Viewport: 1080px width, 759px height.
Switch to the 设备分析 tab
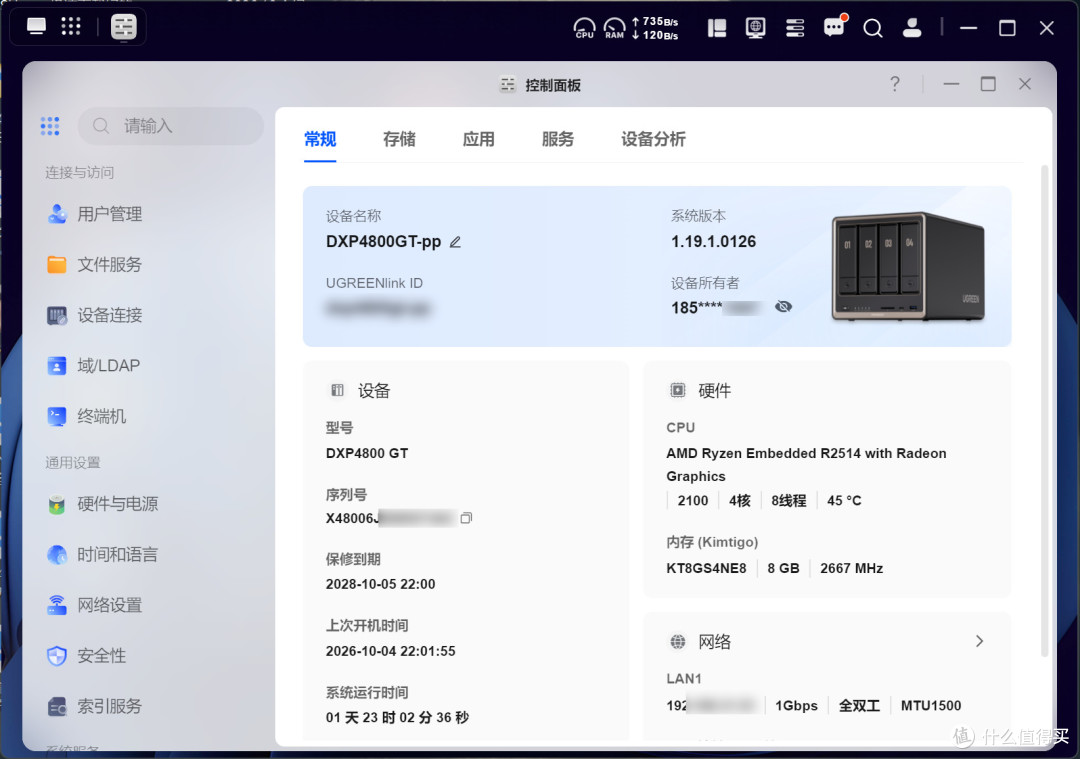tap(653, 139)
